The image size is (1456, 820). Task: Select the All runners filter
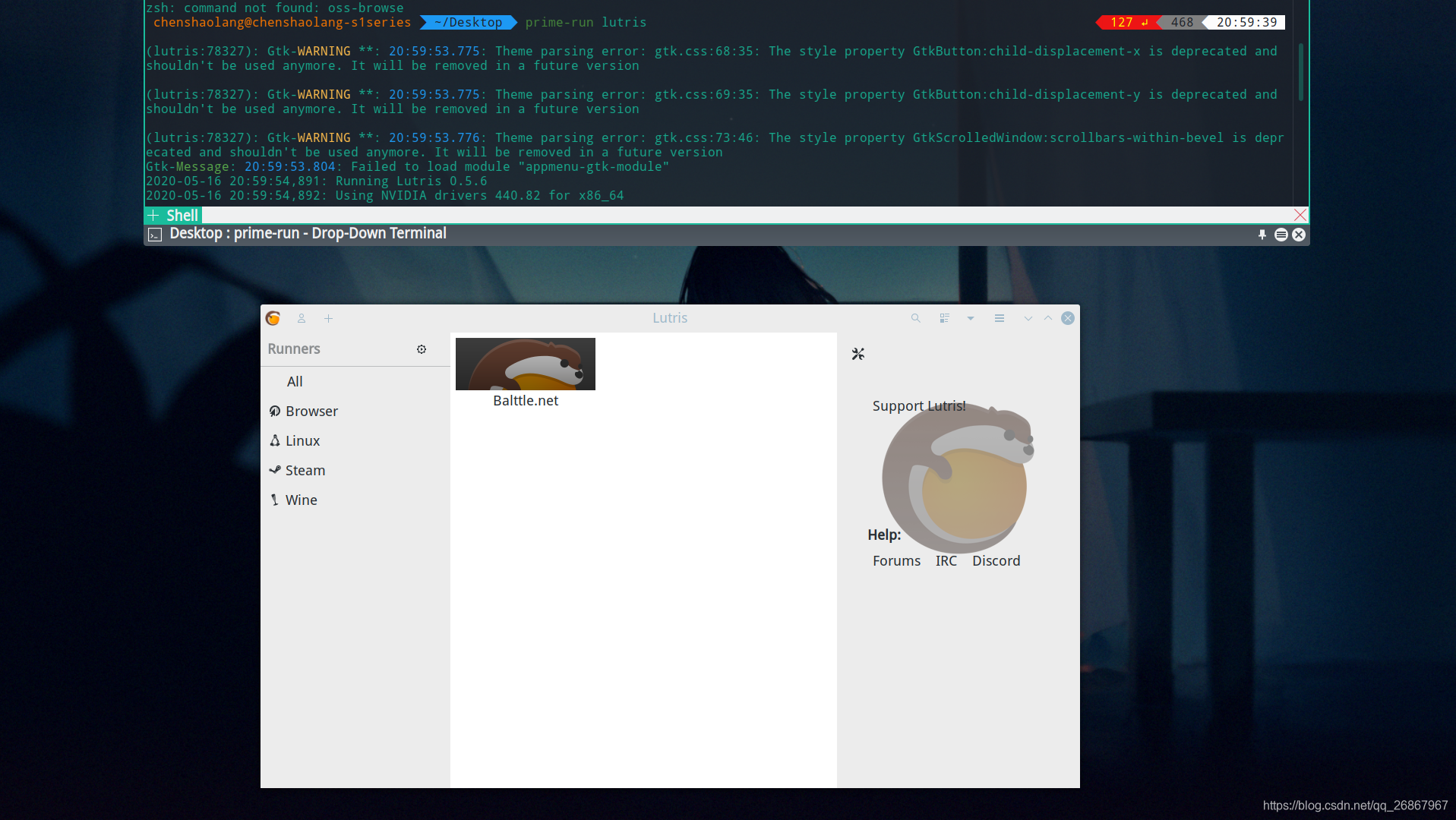[x=355, y=382]
